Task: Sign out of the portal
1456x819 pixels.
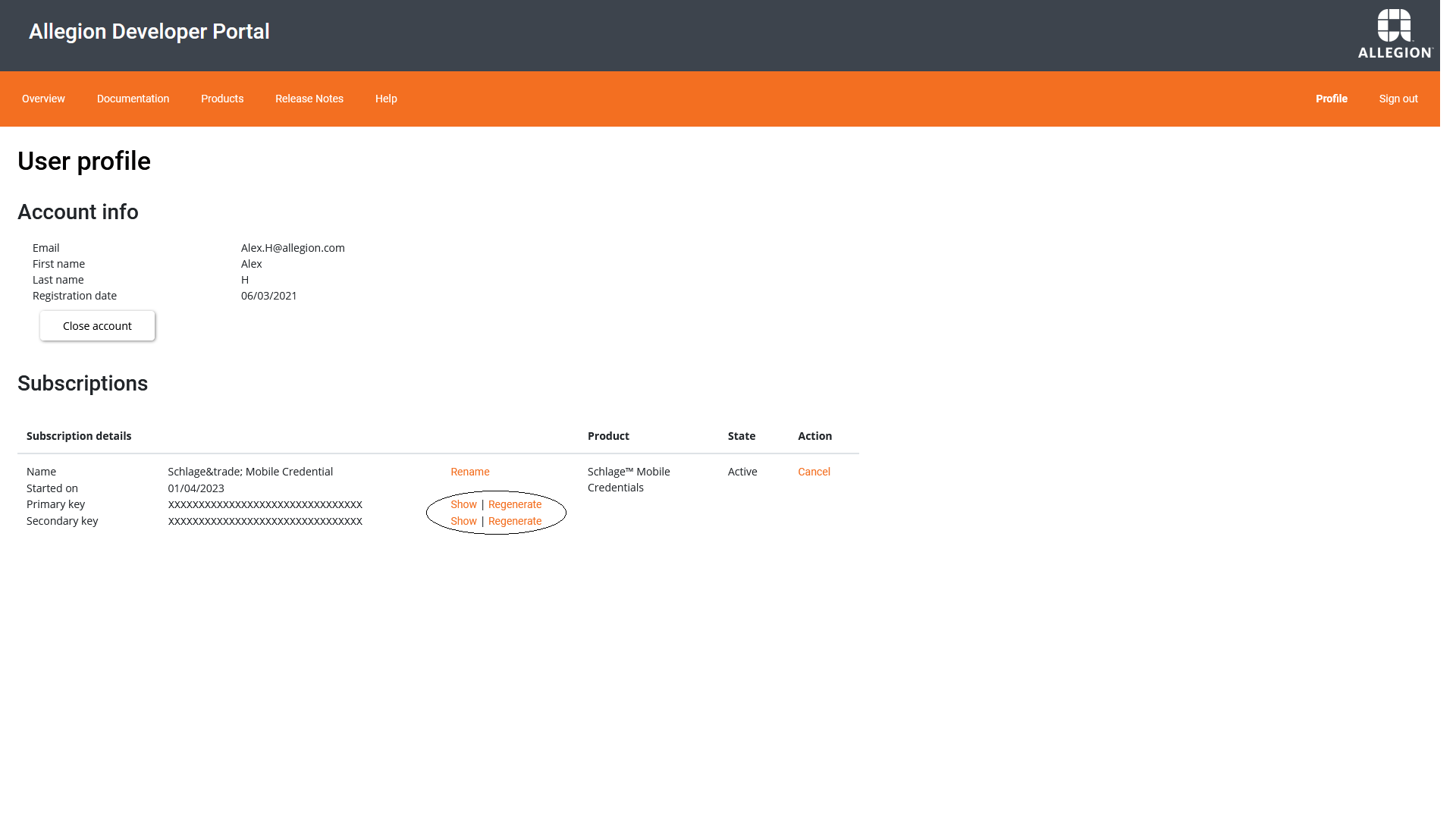Action: point(1398,99)
